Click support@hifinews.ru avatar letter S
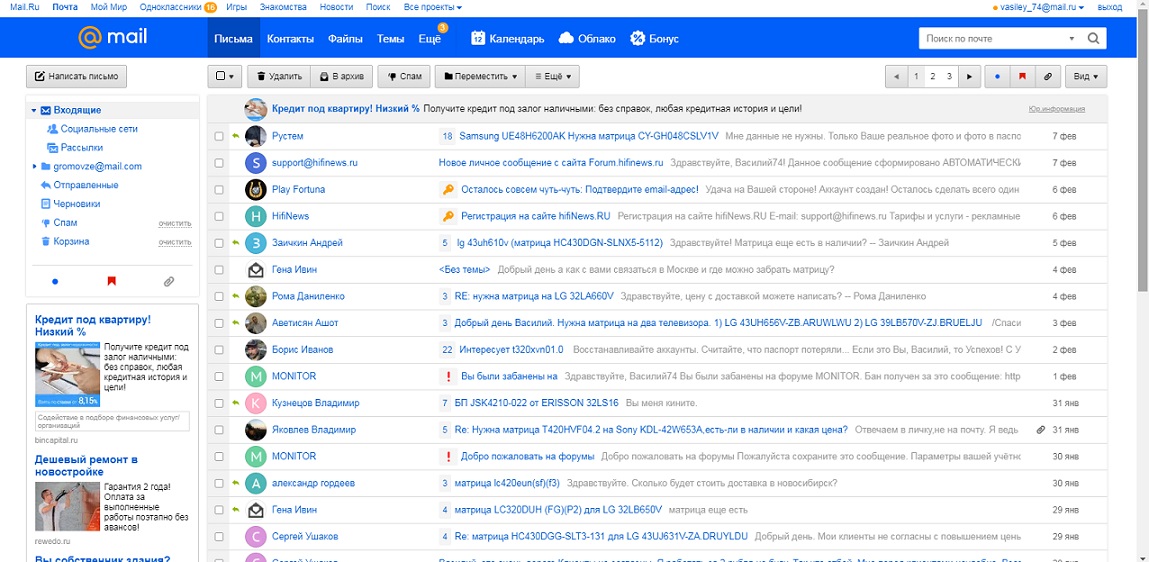 (256, 163)
